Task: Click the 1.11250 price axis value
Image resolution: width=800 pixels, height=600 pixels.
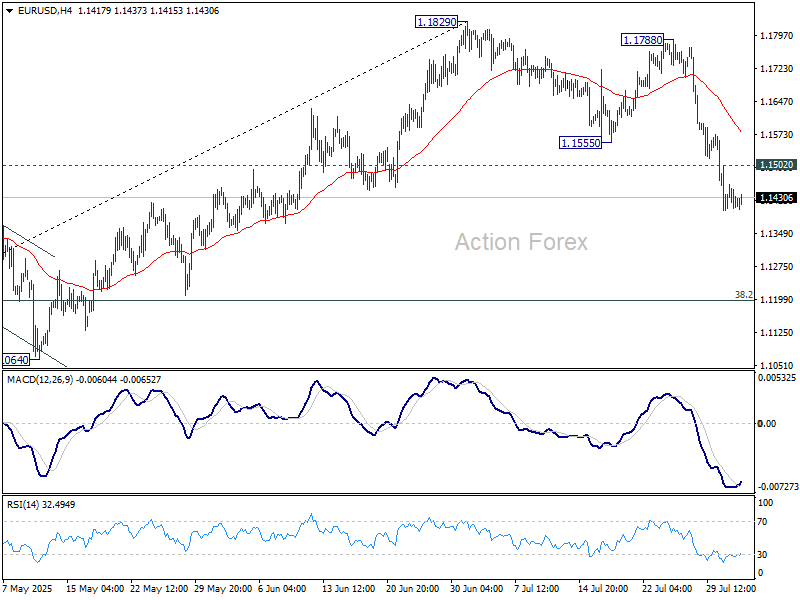Action: coord(777,332)
